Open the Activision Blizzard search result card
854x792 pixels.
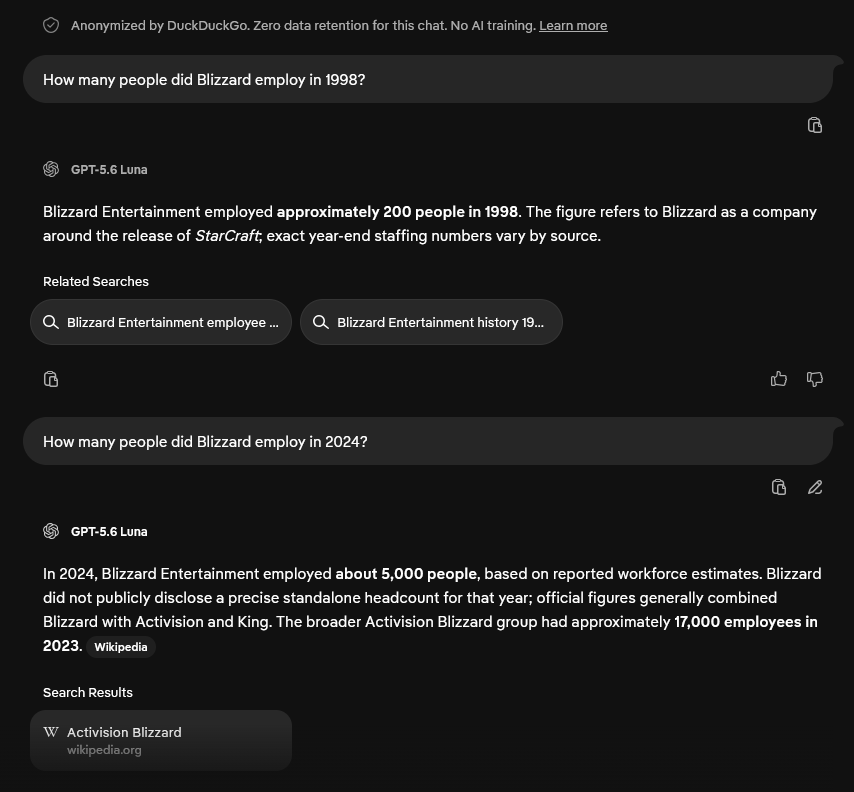pyautogui.click(x=161, y=740)
